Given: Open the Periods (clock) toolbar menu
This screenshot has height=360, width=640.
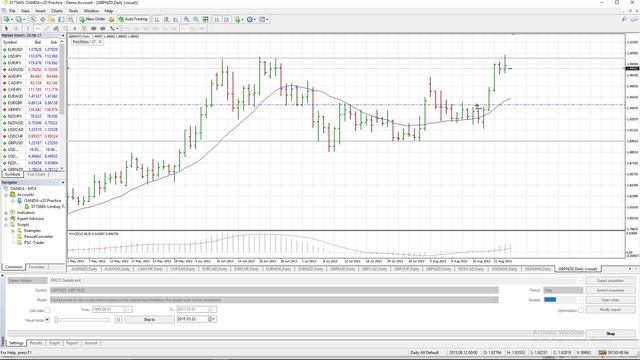Looking at the screenshot, I should pyautogui.click(x=251, y=19).
